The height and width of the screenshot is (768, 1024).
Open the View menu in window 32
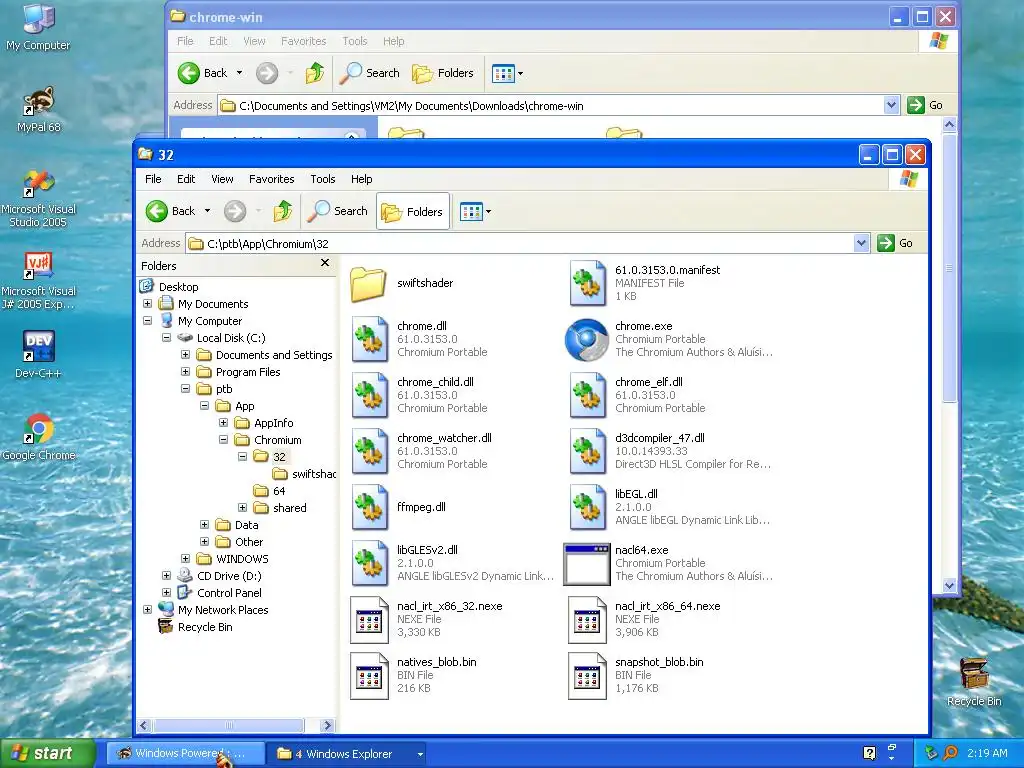coord(222,179)
